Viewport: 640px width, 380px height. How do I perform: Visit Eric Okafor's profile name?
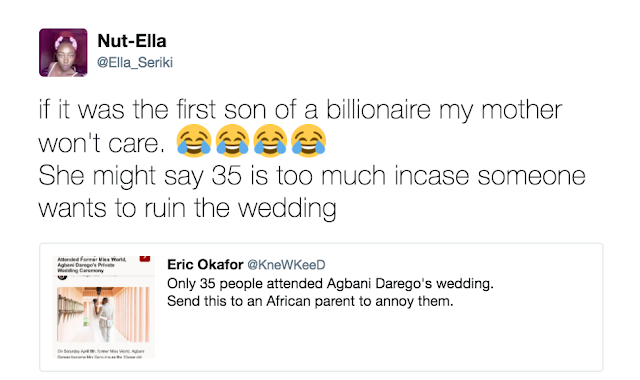coord(205,264)
